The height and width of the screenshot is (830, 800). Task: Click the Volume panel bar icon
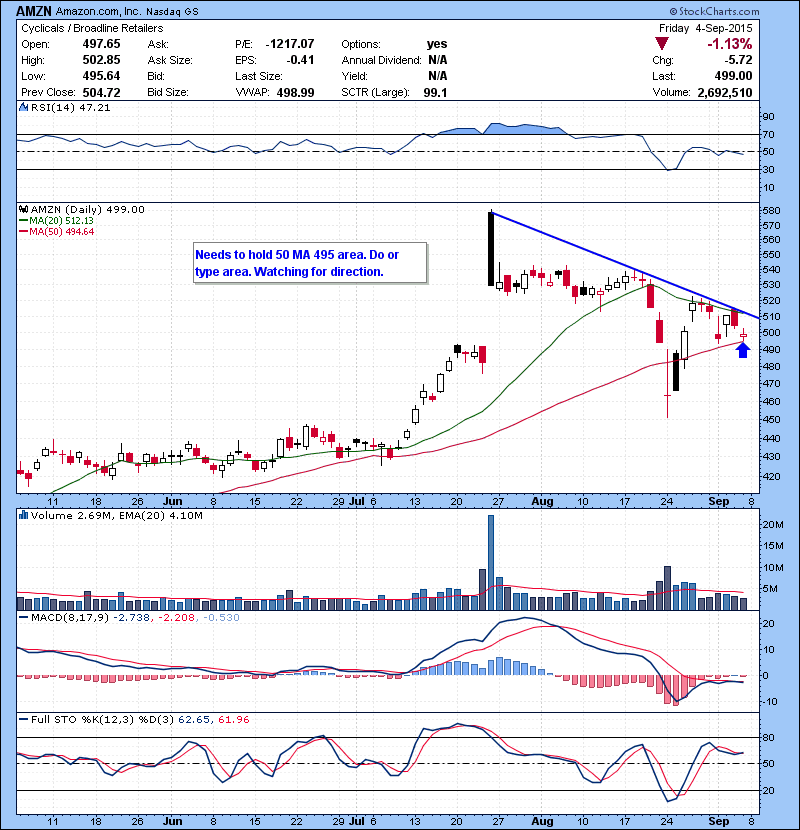(23, 515)
